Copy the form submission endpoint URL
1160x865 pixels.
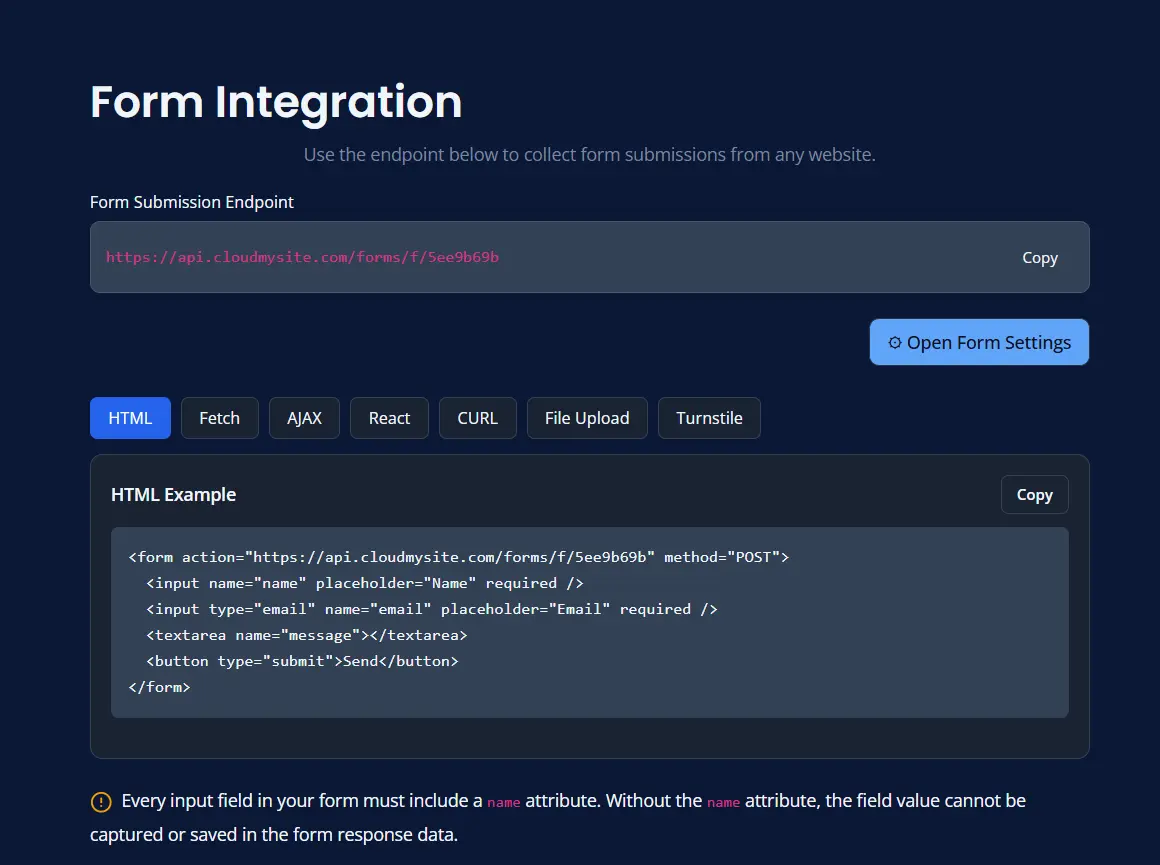[1039, 257]
